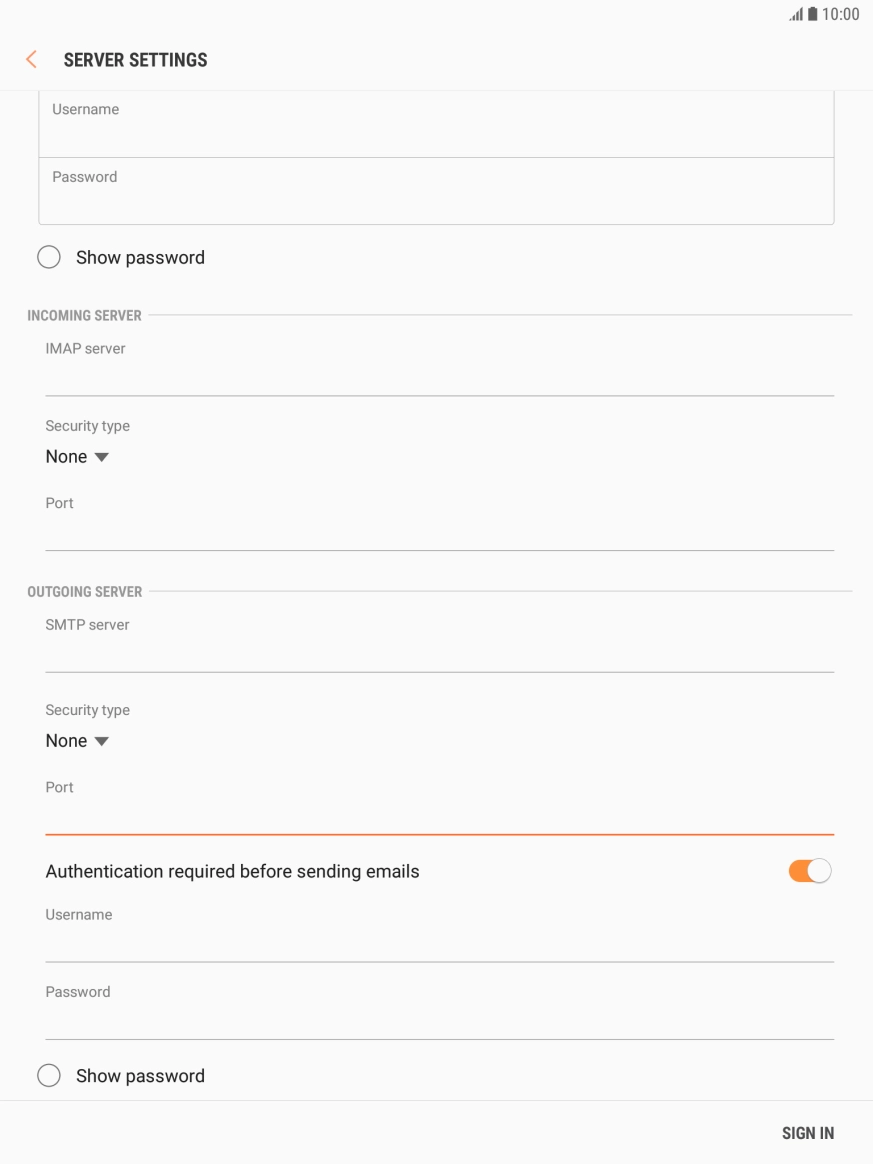The height and width of the screenshot is (1164, 873).
Task: Focus outgoing authentication Password field
Action: [439, 1021]
